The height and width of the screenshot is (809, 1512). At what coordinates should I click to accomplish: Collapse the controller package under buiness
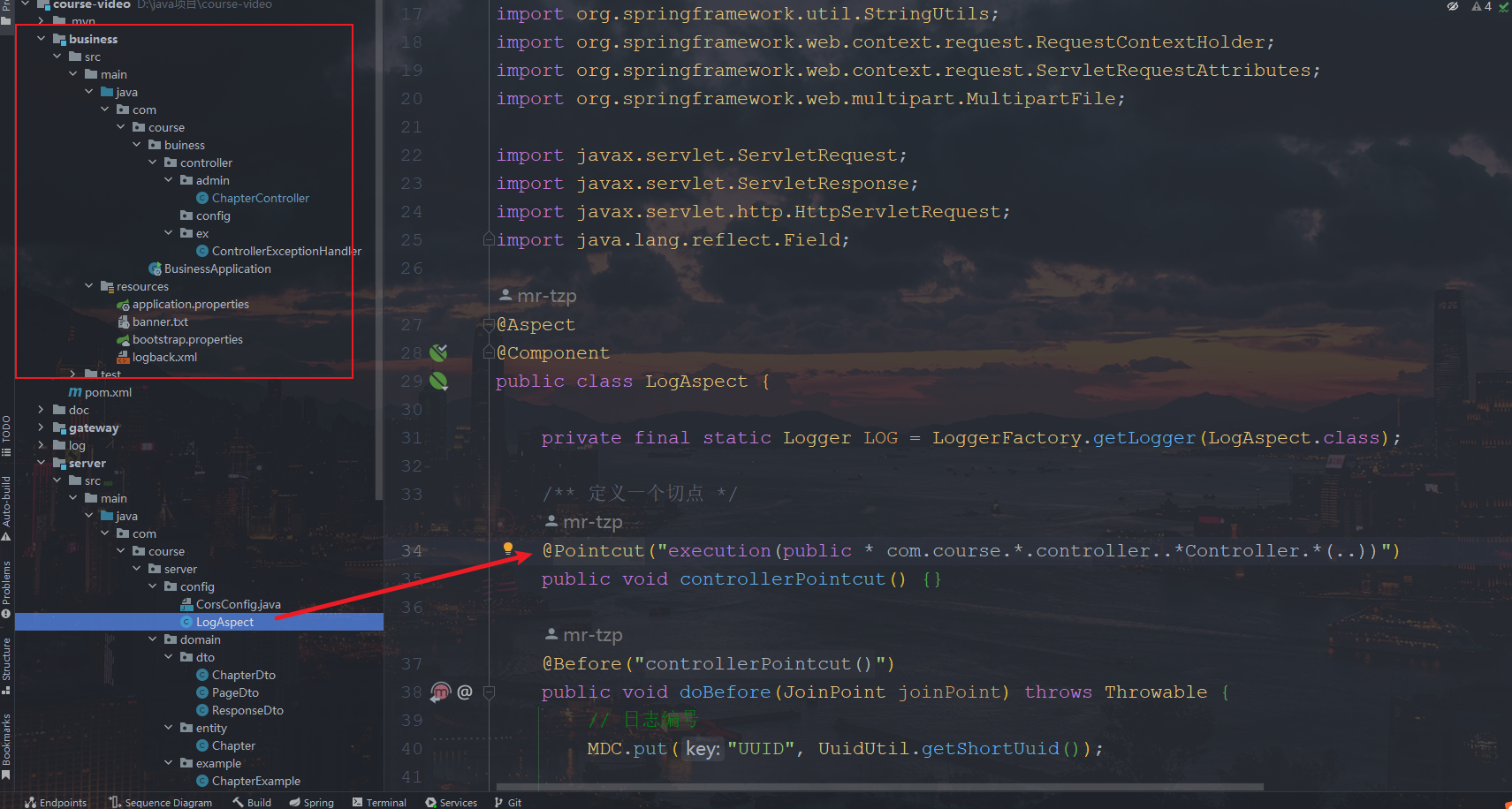click(153, 163)
